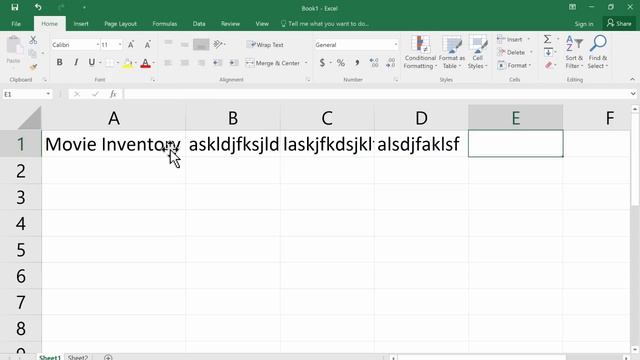The image size is (640, 360).
Task: Switch to the Sheet2 tab
Action: [78, 357]
